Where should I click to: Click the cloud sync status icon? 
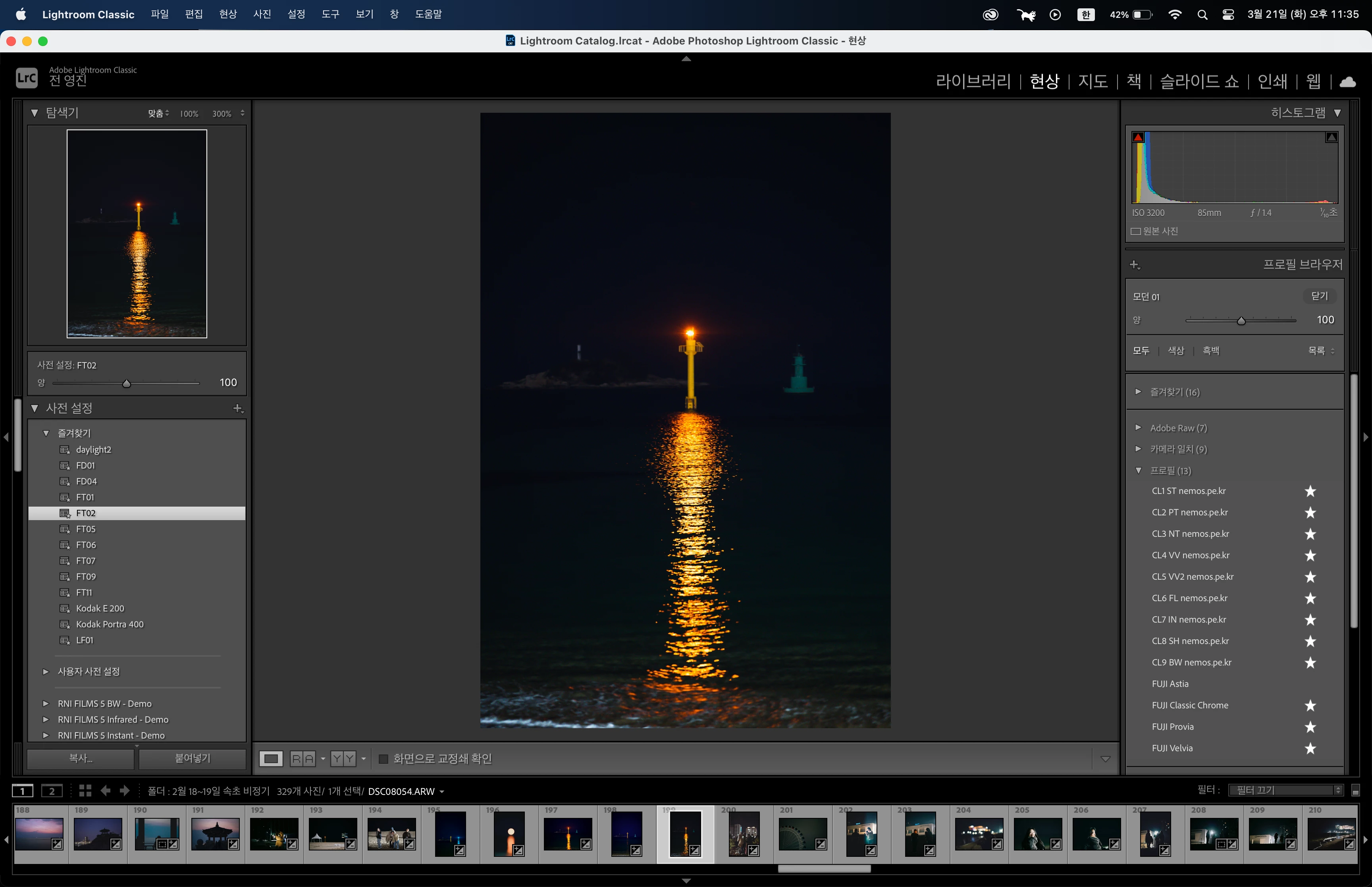point(1347,82)
